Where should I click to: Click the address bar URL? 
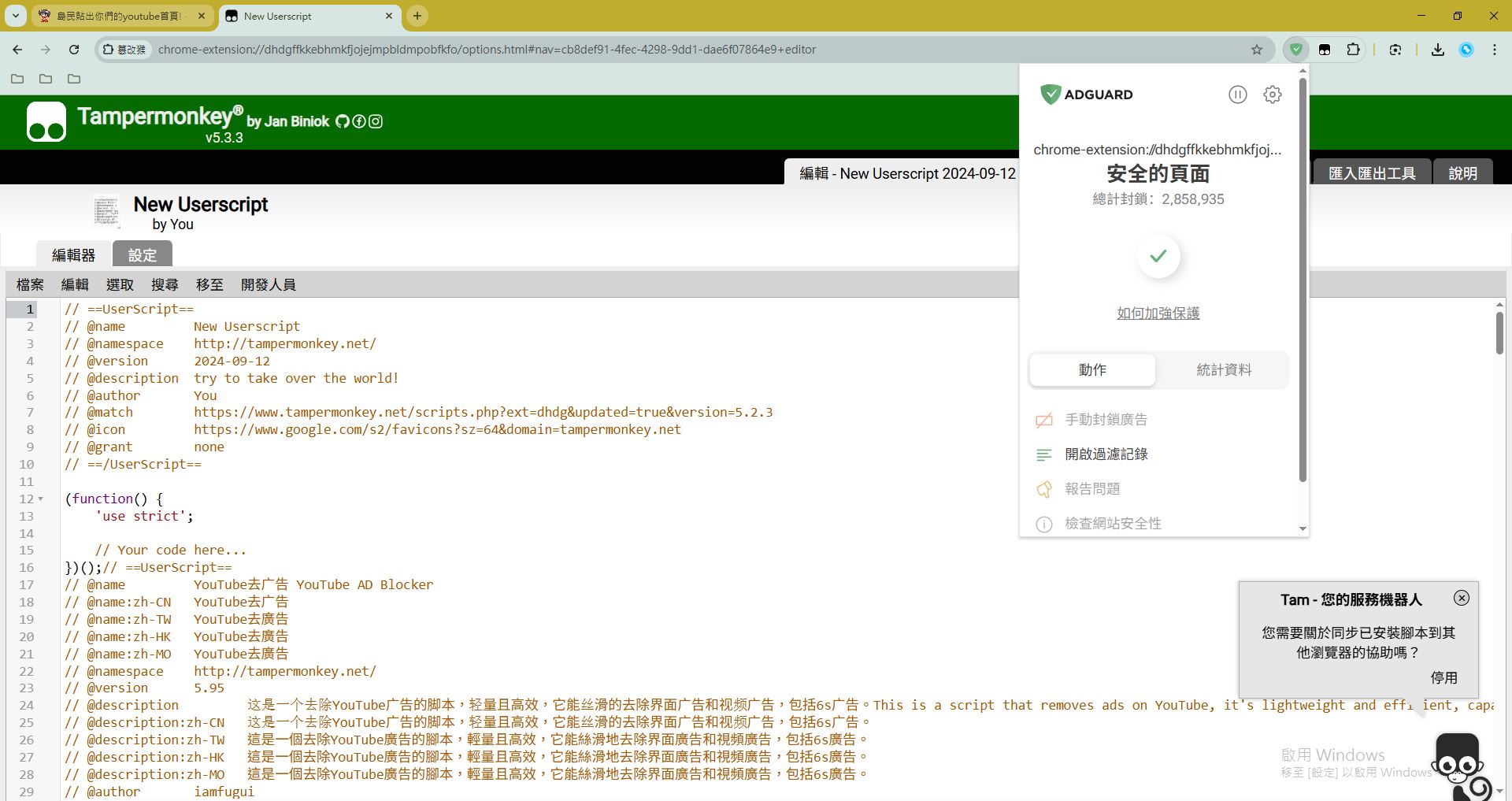coord(487,50)
